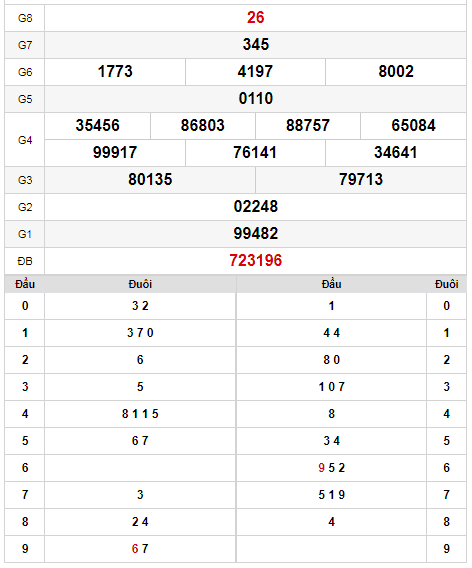
Task: Choose G4 number 88757
Action: [308, 125]
